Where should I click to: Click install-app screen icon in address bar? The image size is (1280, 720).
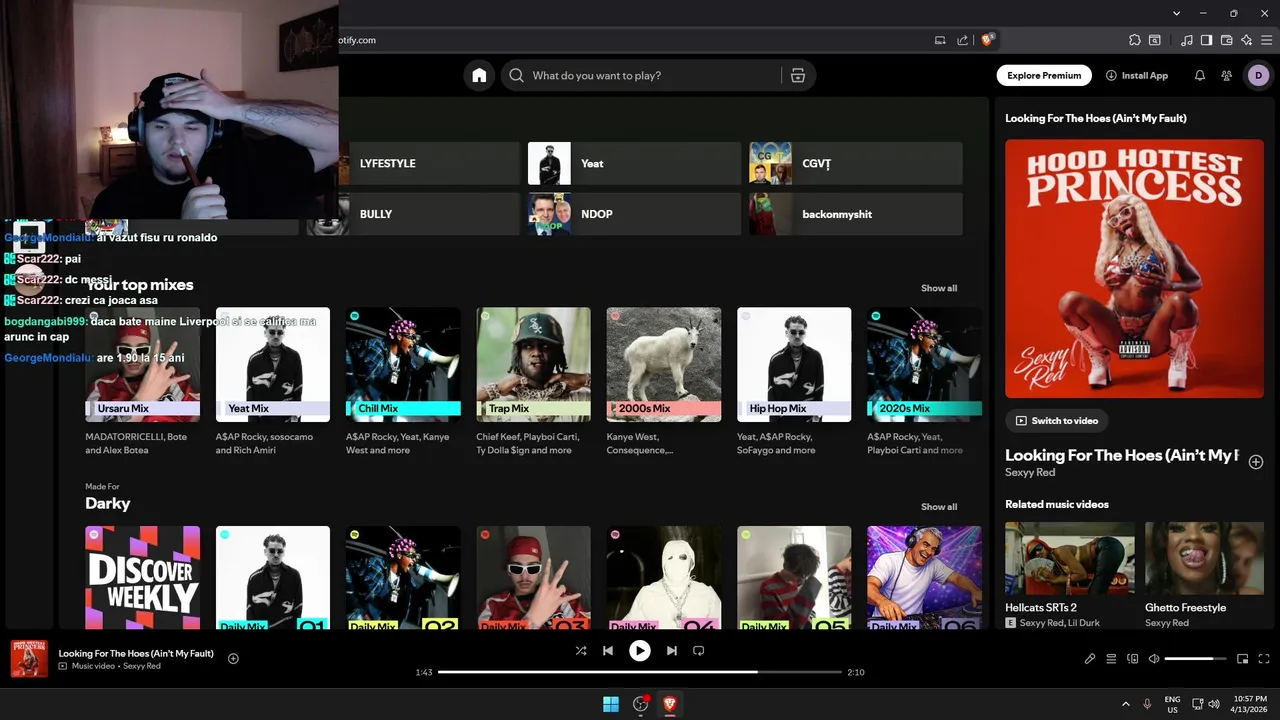click(x=940, y=40)
